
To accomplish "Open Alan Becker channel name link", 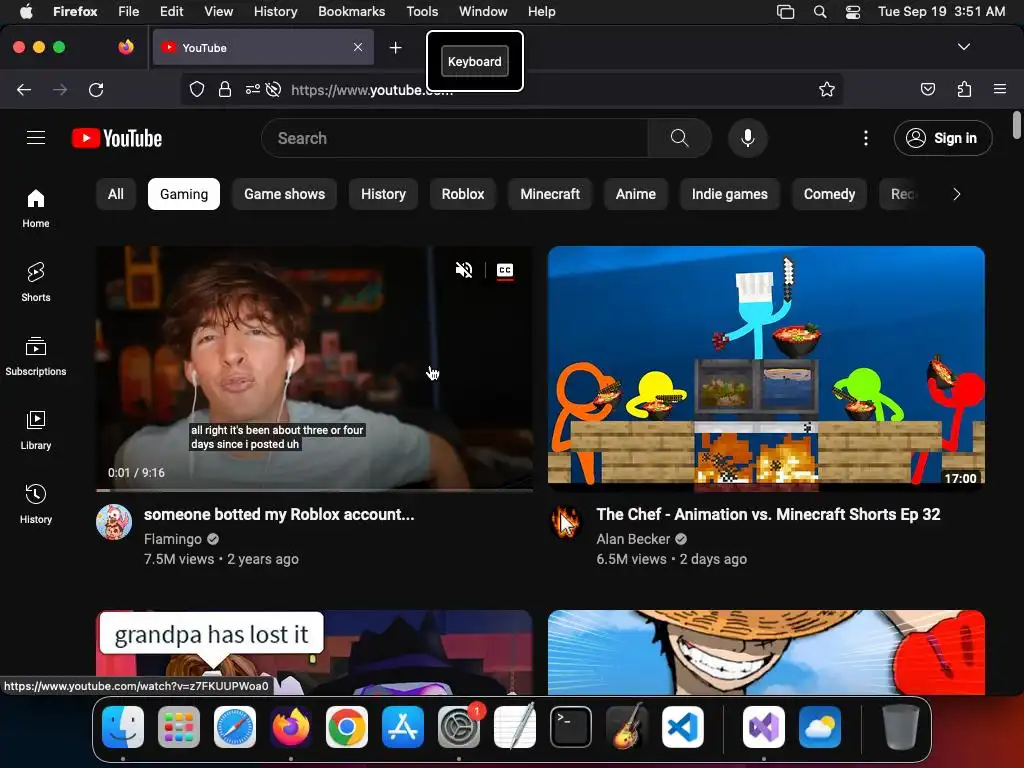I will pos(633,539).
